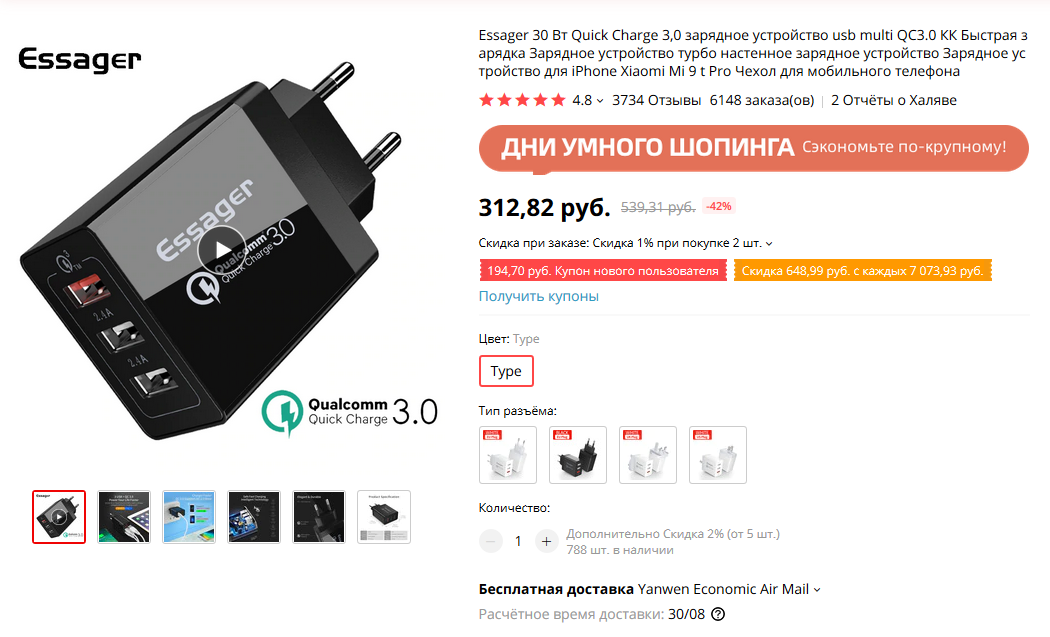Choose the fourth white plug variant
This screenshot has height=637, width=1050.
pyautogui.click(x=718, y=455)
